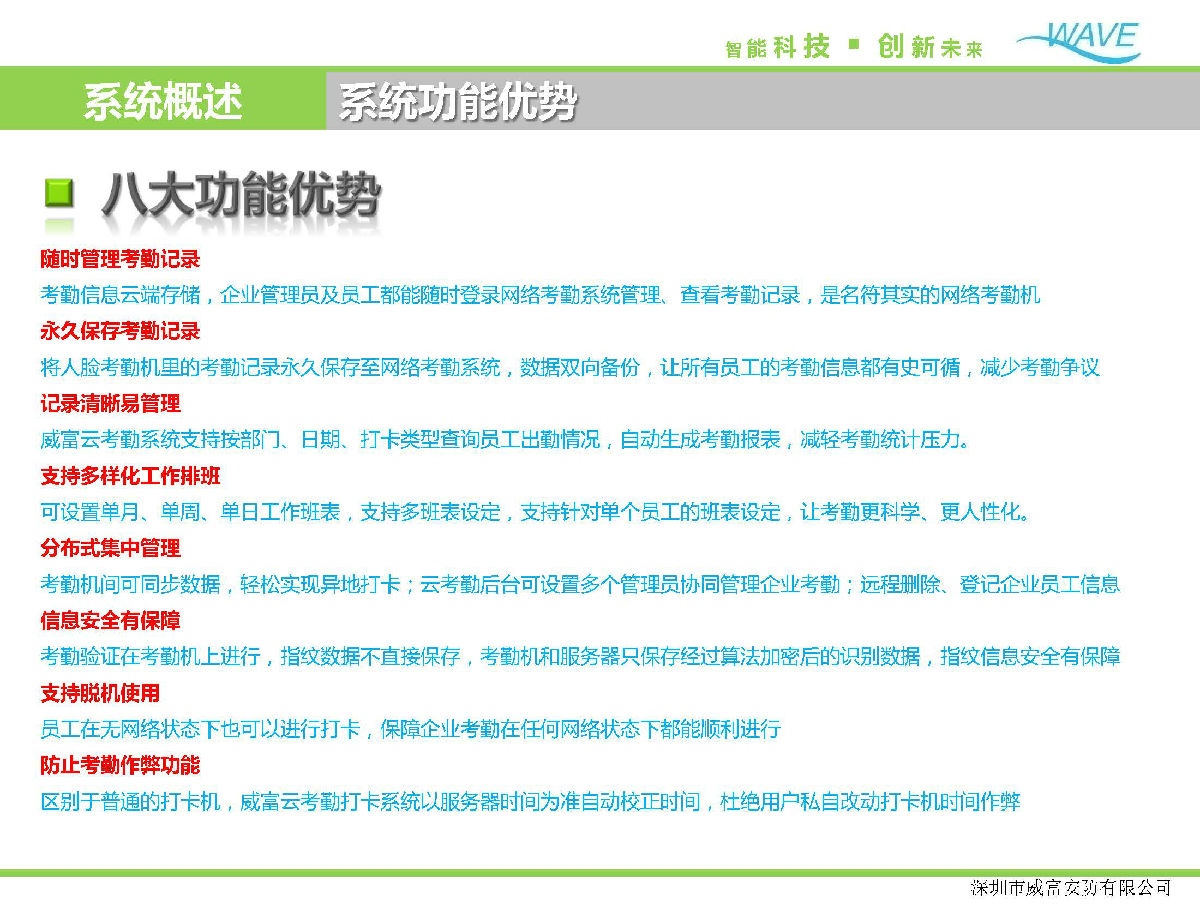
Task: Click the WAVE logo in the header
Action: tap(1078, 42)
